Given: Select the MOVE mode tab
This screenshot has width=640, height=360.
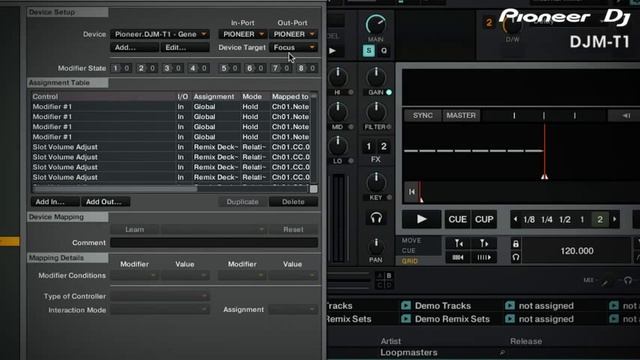Looking at the screenshot, I should 411,240.
